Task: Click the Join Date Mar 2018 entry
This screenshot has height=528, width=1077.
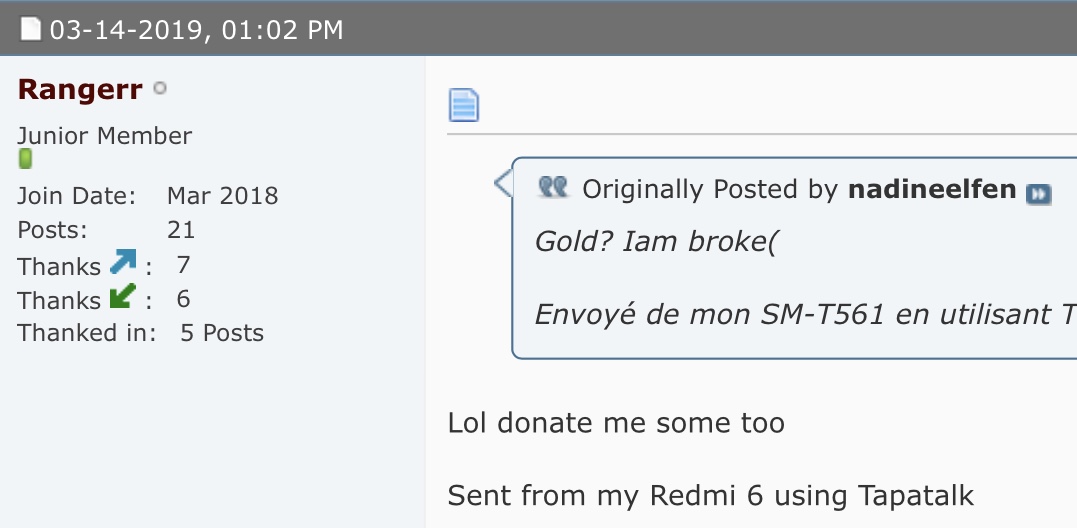Action: pos(148,196)
